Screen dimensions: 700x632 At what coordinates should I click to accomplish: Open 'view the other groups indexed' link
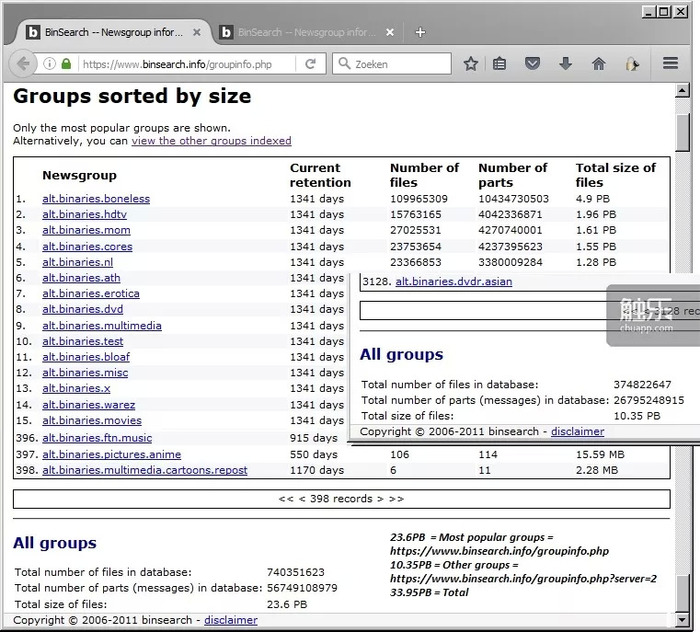211,141
